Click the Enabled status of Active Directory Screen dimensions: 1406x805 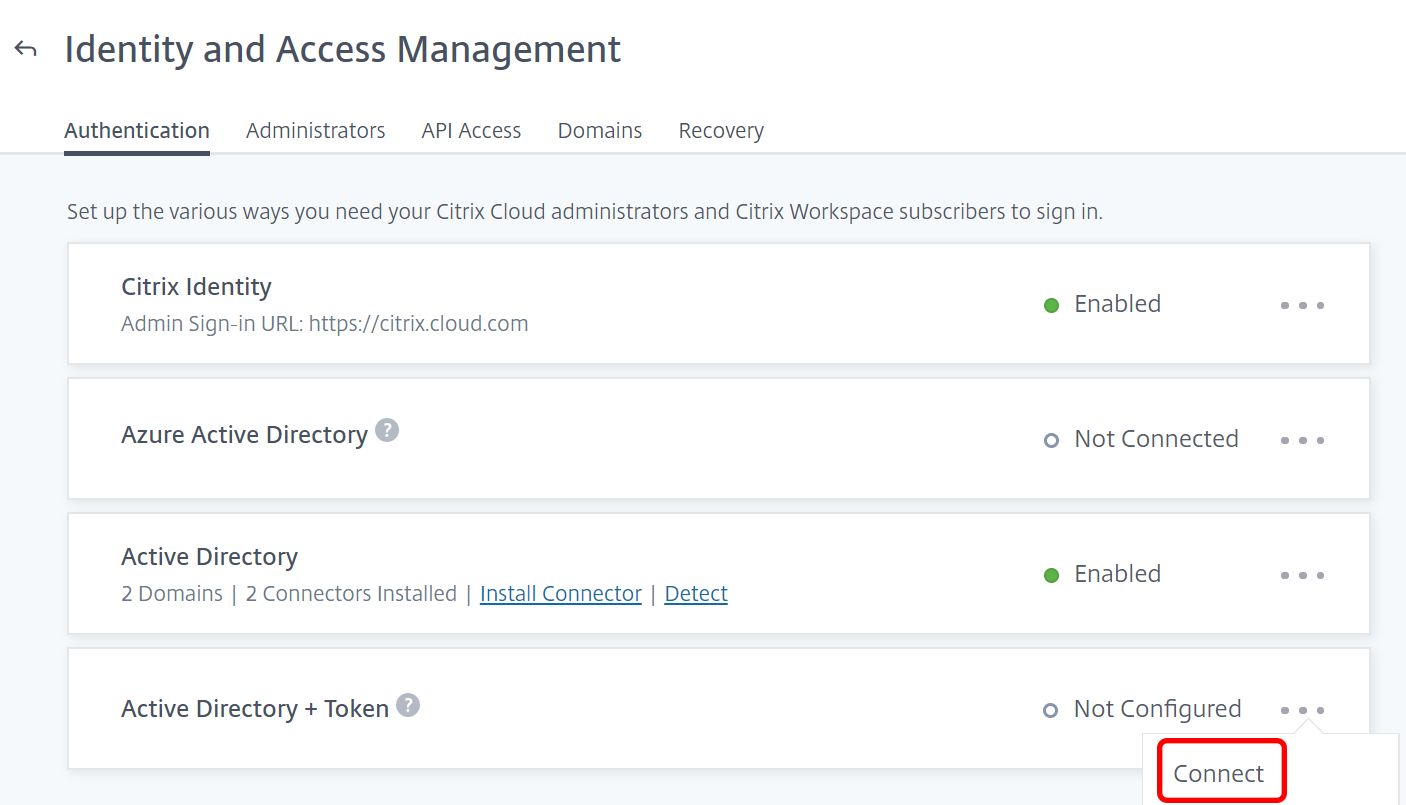[1117, 574]
